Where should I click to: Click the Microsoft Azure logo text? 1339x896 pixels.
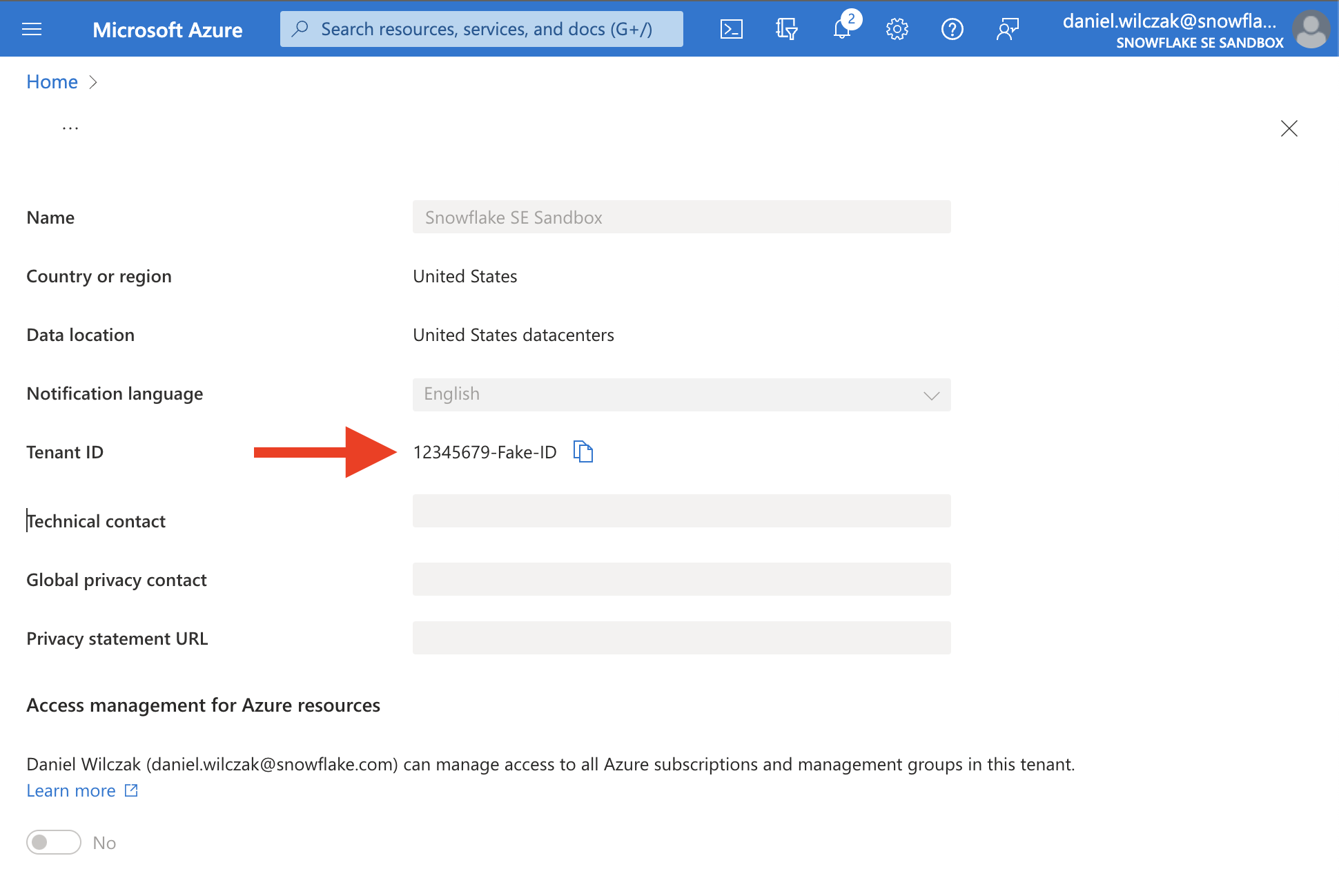(x=168, y=30)
